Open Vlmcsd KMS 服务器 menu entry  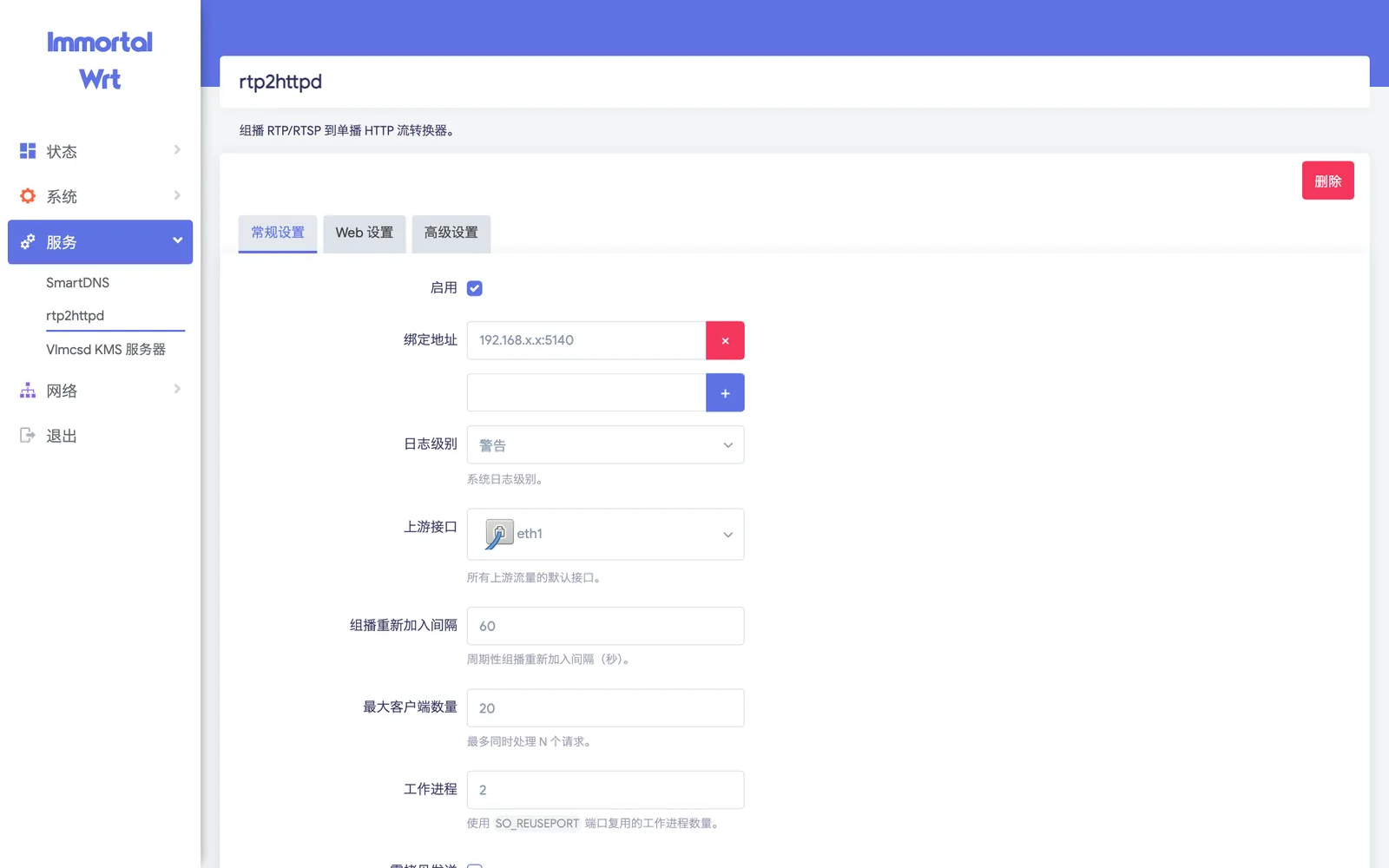pos(106,350)
